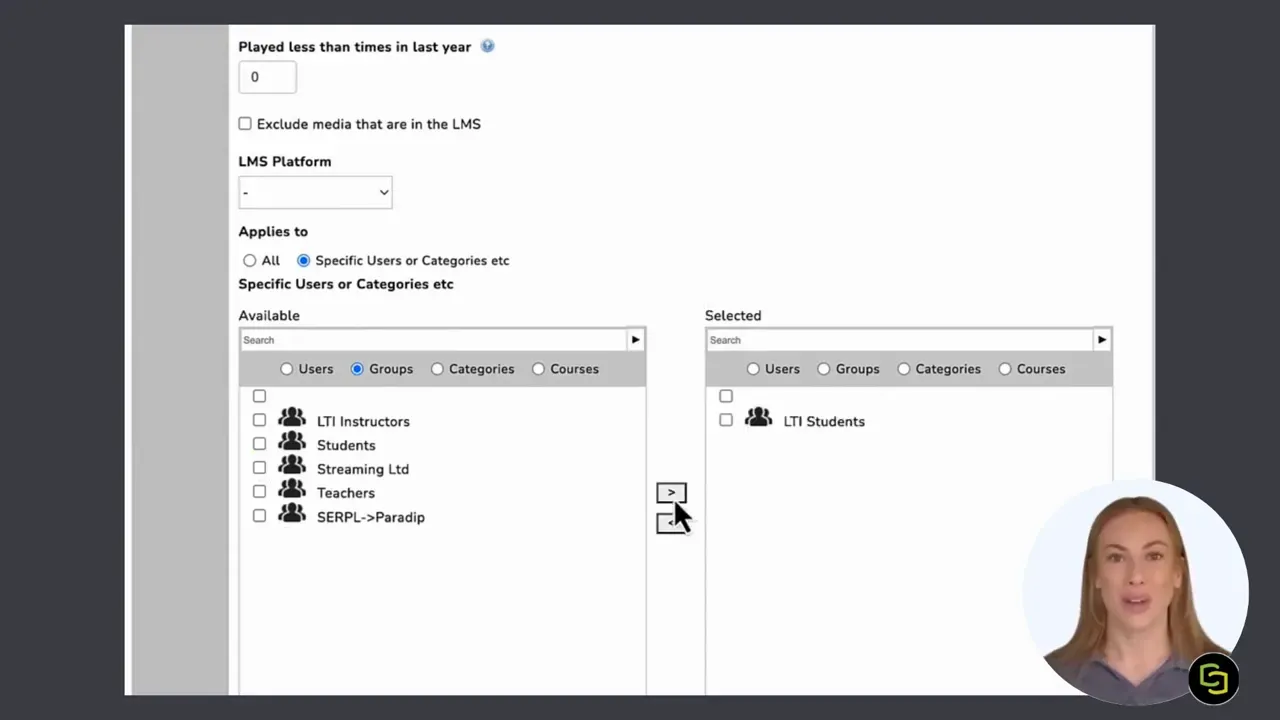Viewport: 1280px width, 720px height.
Task: Filter Selected list by Categories
Action: (x=904, y=369)
